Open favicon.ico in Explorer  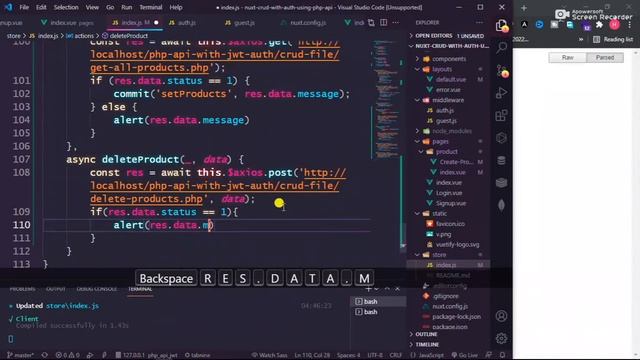click(x=450, y=224)
